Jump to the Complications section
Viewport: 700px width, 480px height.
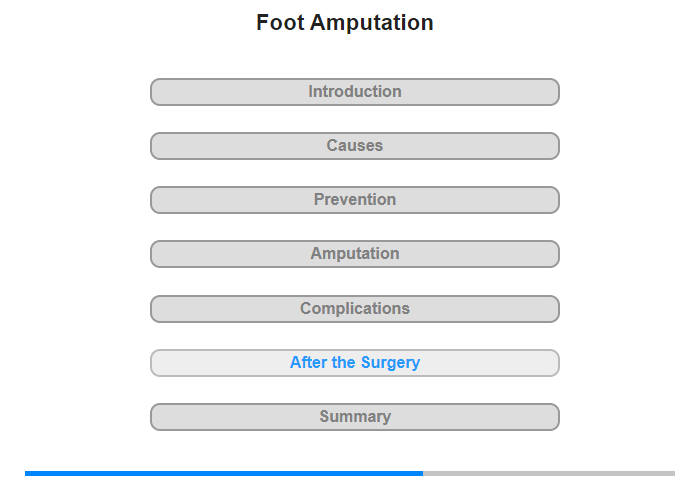(354, 309)
